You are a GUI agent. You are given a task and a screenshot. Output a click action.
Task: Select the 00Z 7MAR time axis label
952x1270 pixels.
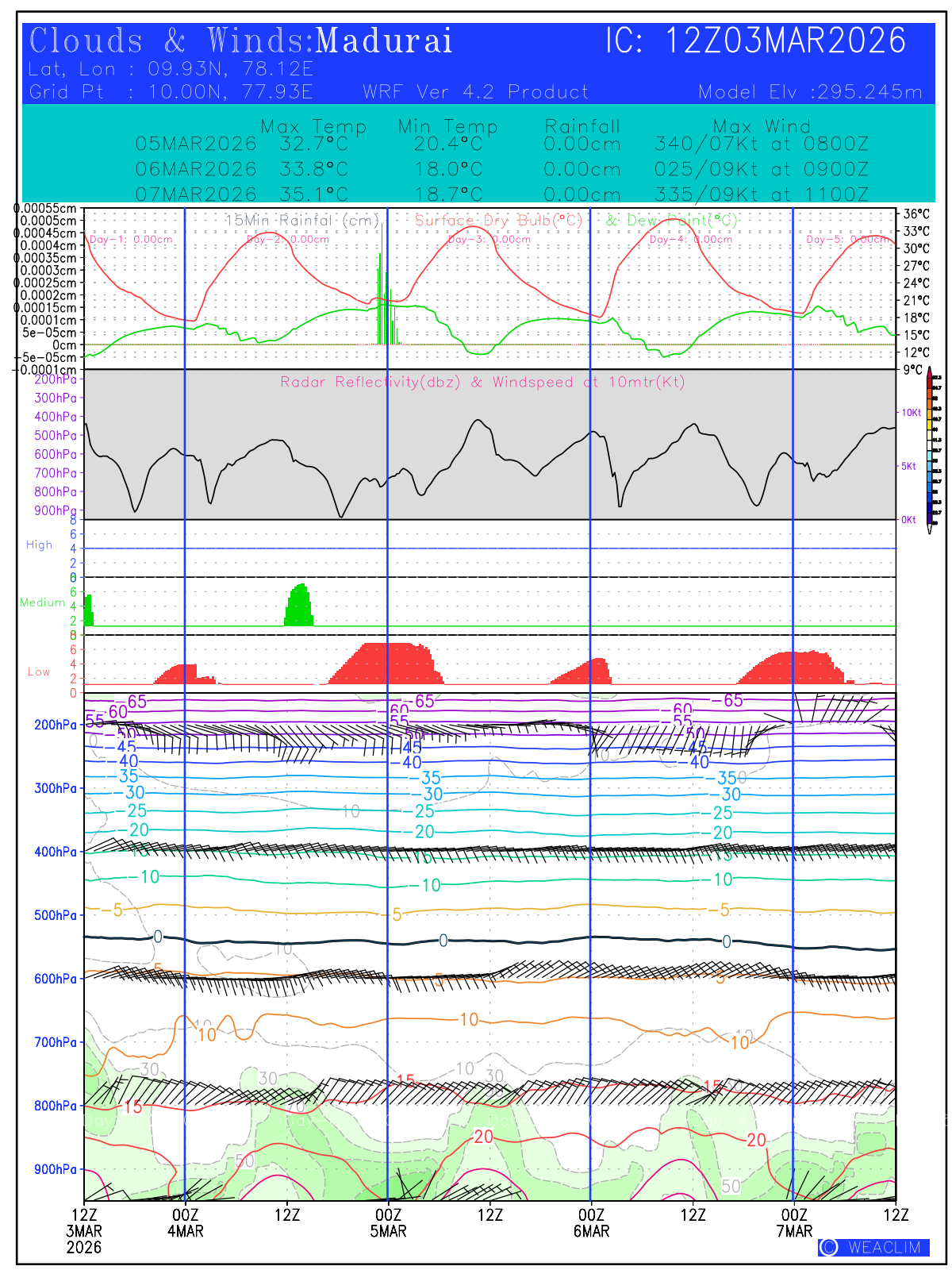coord(794,1222)
